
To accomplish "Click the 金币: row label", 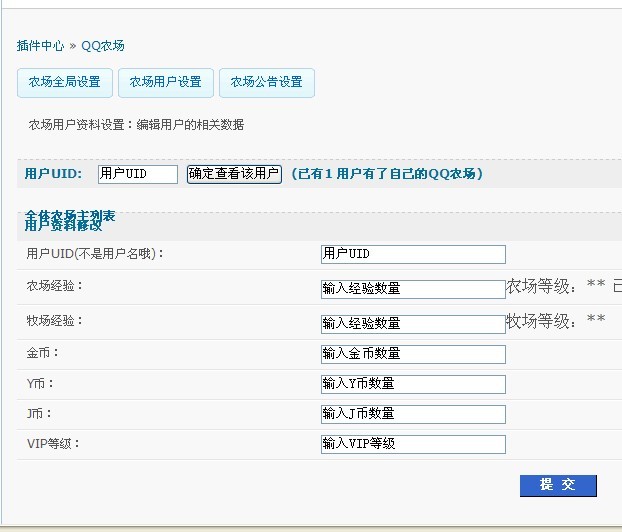I will pyautogui.click(x=42, y=353).
